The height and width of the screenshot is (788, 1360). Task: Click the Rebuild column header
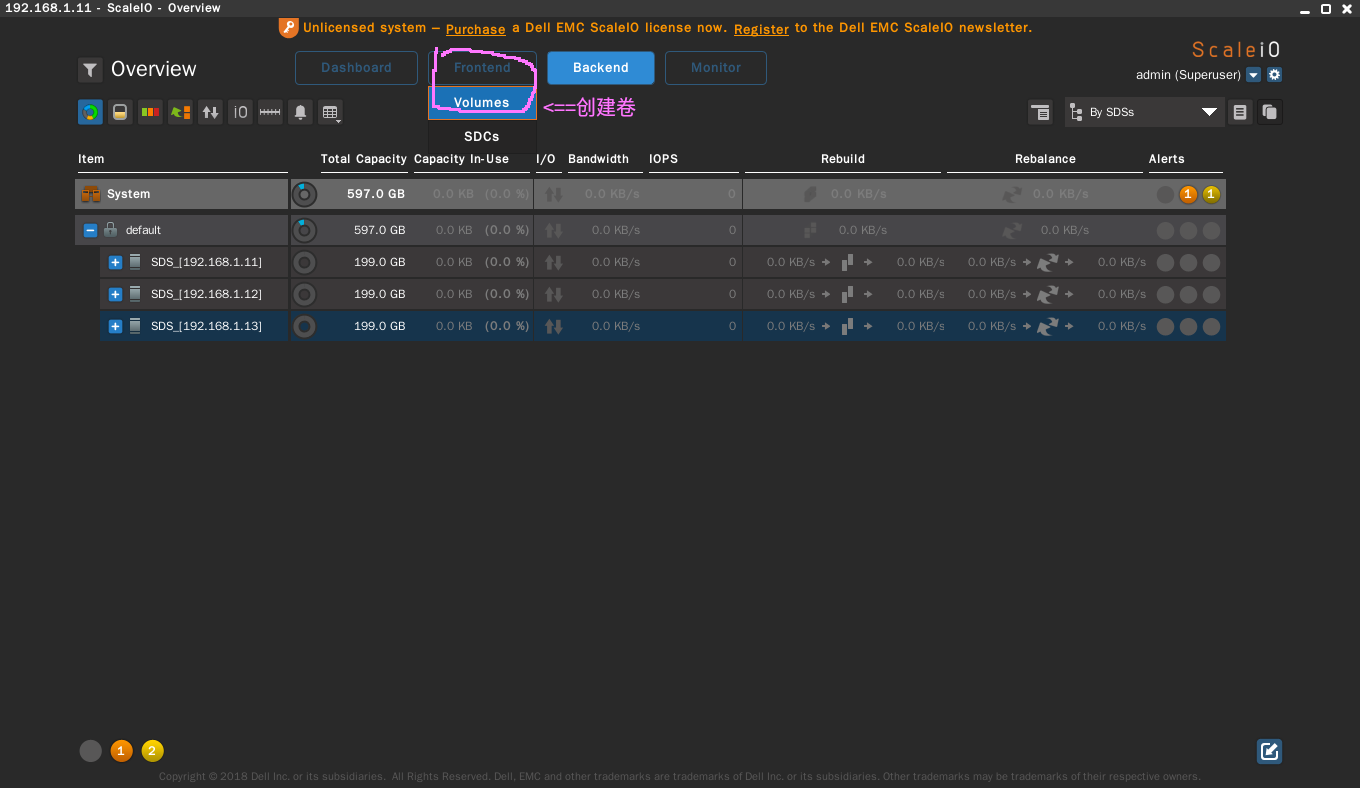[x=843, y=159]
